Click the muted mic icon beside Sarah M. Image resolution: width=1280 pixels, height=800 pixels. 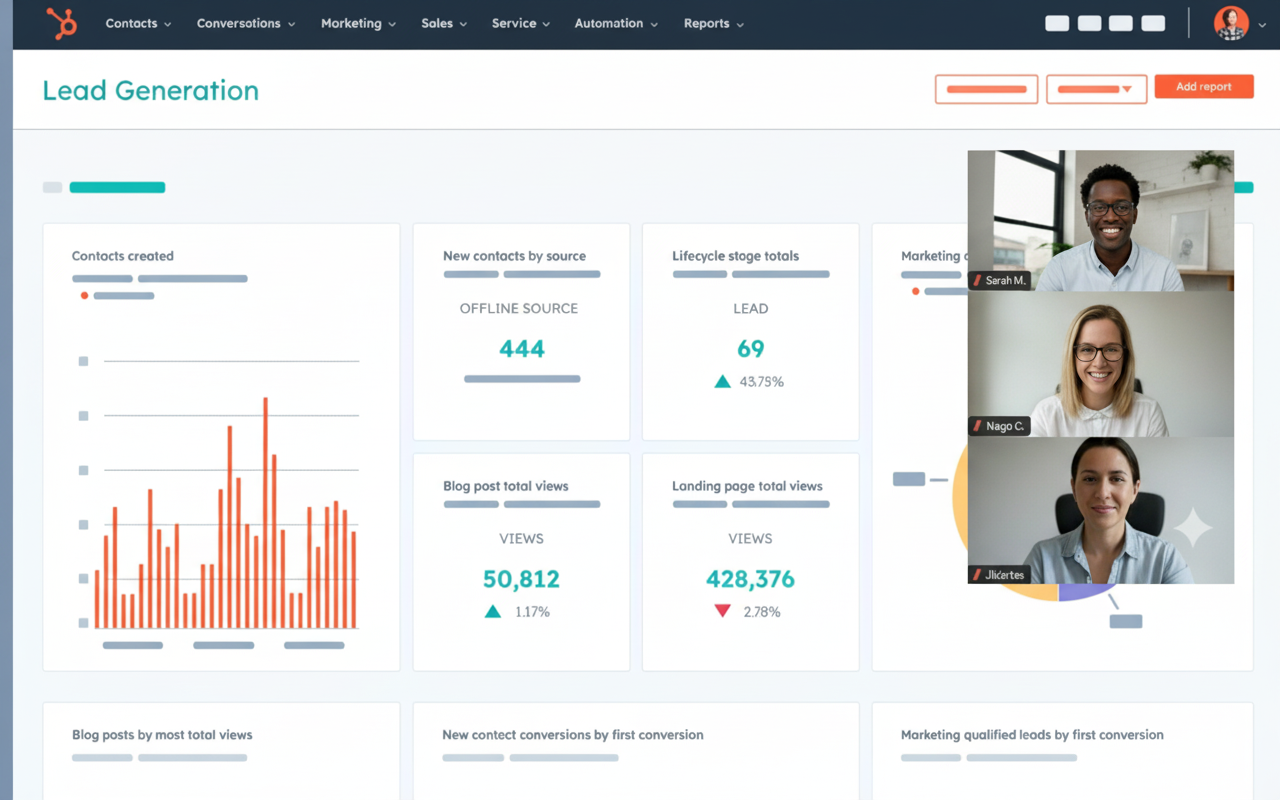[x=978, y=281]
